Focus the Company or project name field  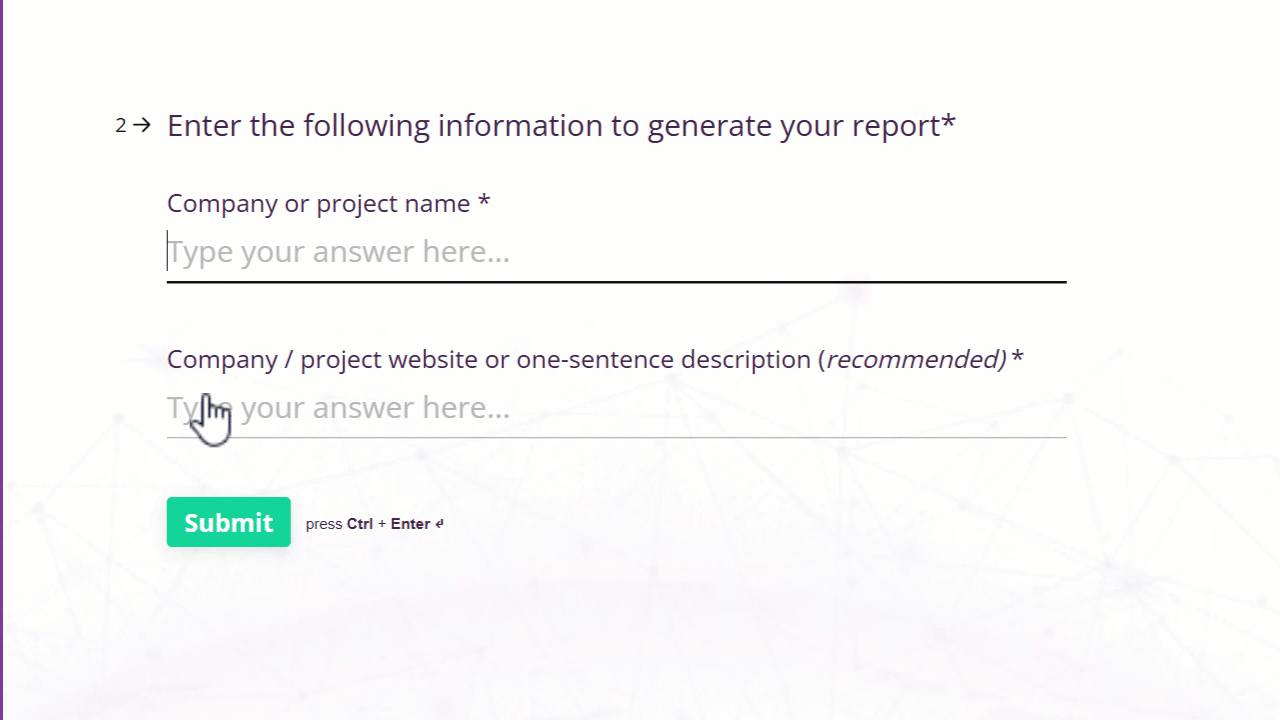click(616, 252)
